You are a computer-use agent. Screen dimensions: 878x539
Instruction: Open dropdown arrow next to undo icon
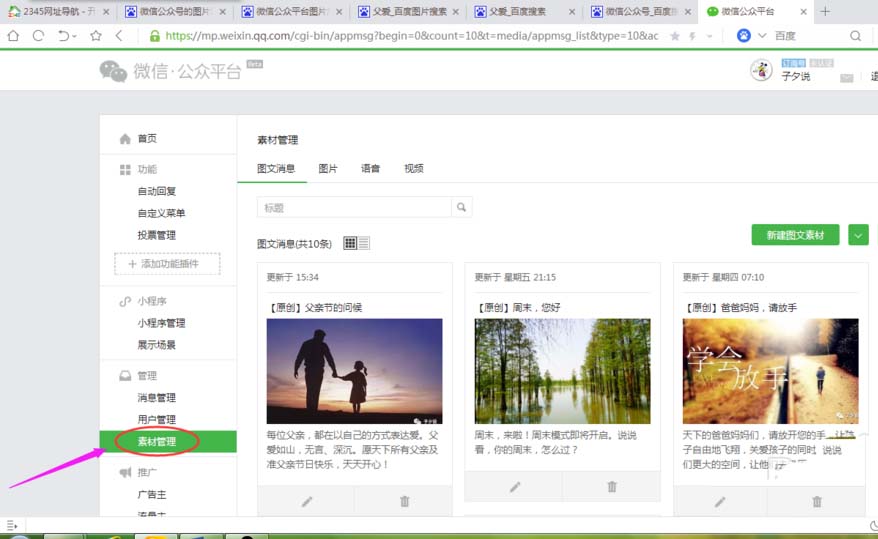coord(74,36)
